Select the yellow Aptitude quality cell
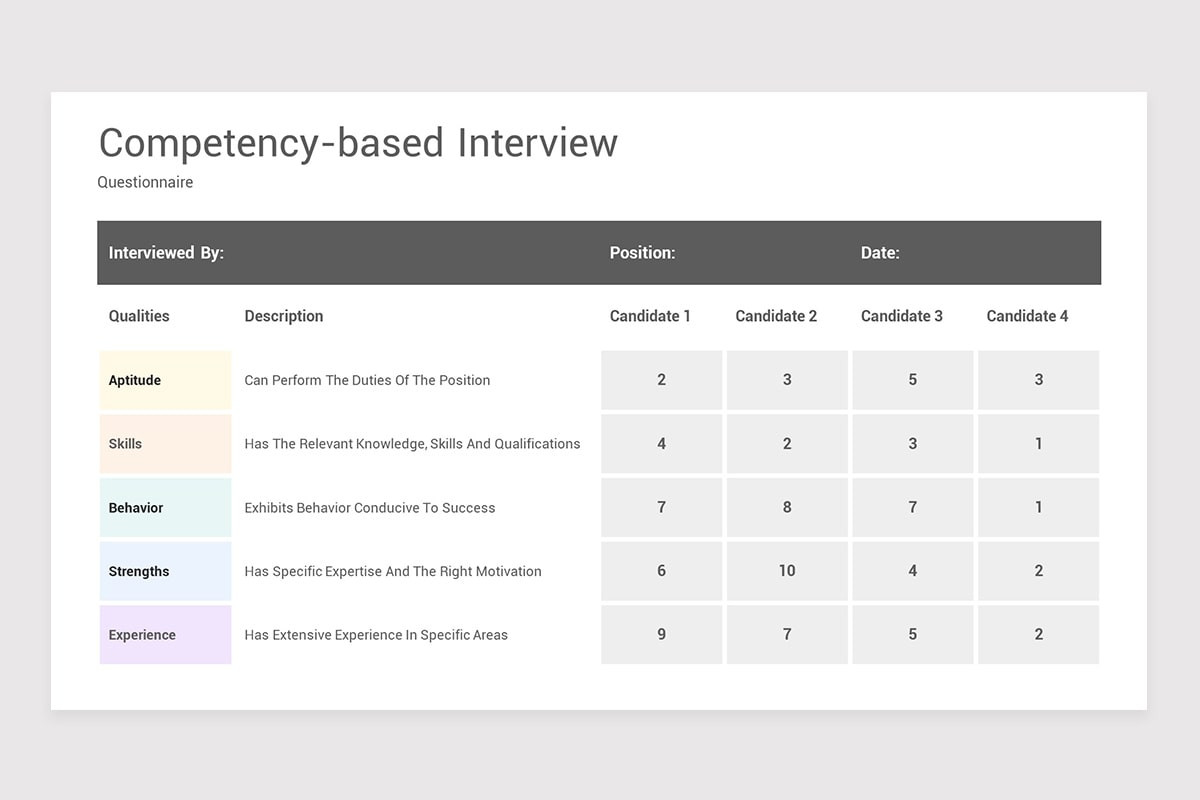This screenshot has width=1200, height=800. [165, 380]
